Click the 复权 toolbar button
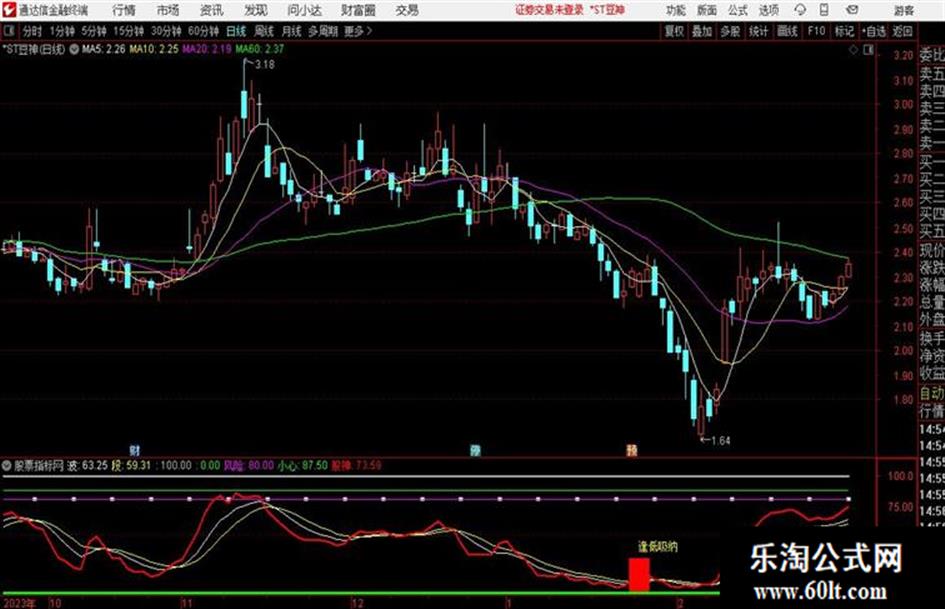This screenshot has width=945, height=609. click(674, 31)
